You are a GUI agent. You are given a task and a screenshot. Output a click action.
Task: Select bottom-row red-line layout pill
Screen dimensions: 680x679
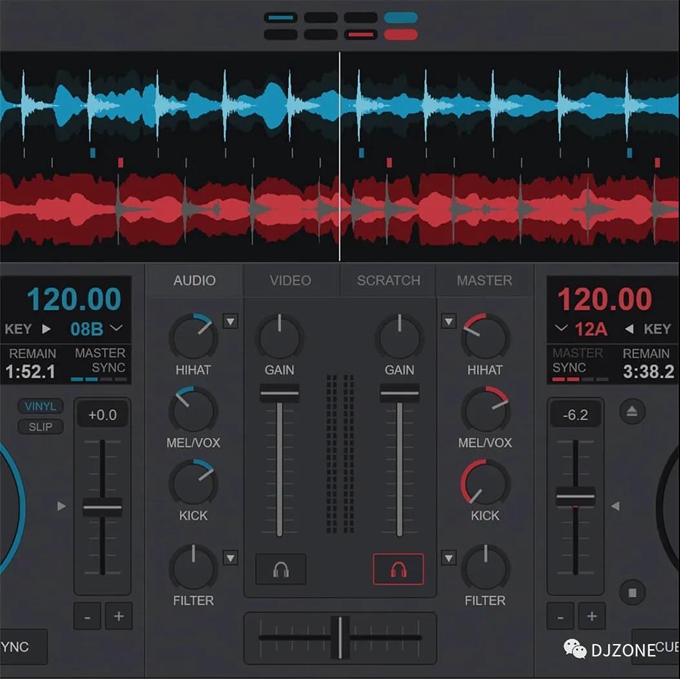coord(361,34)
